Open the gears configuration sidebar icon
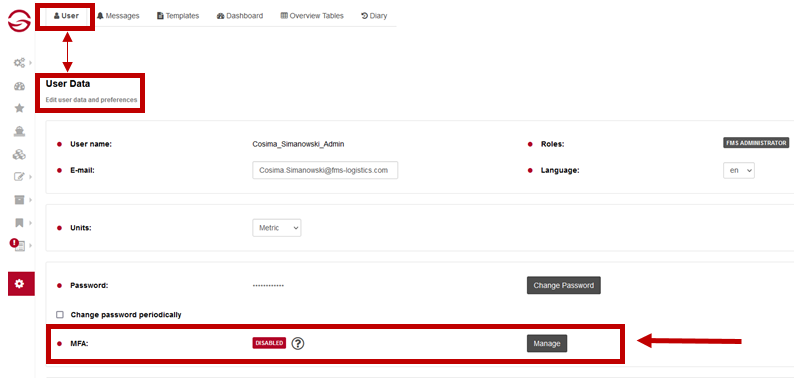This screenshot has width=801, height=379. (19, 63)
